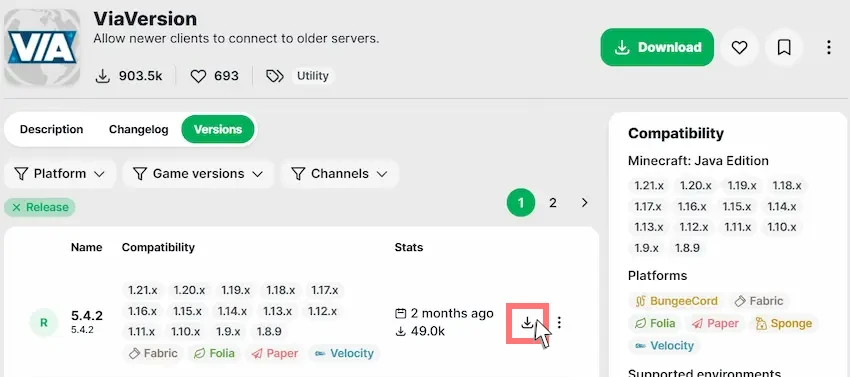Switch to the Changelog tab

coord(138,130)
